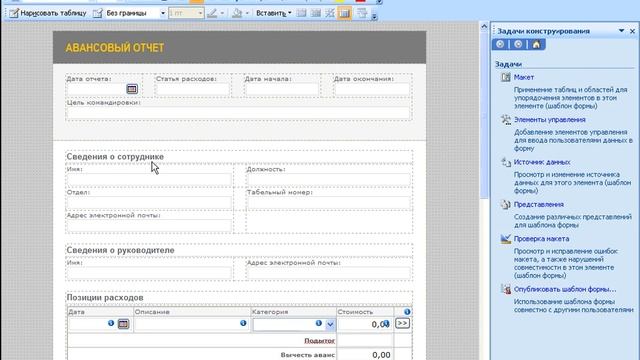Close the Задачи конструирования pane
This screenshot has height=360, width=640.
(x=632, y=31)
